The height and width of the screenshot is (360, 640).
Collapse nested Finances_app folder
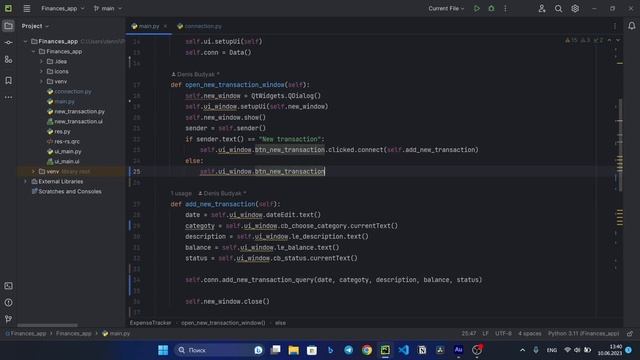[33, 51]
